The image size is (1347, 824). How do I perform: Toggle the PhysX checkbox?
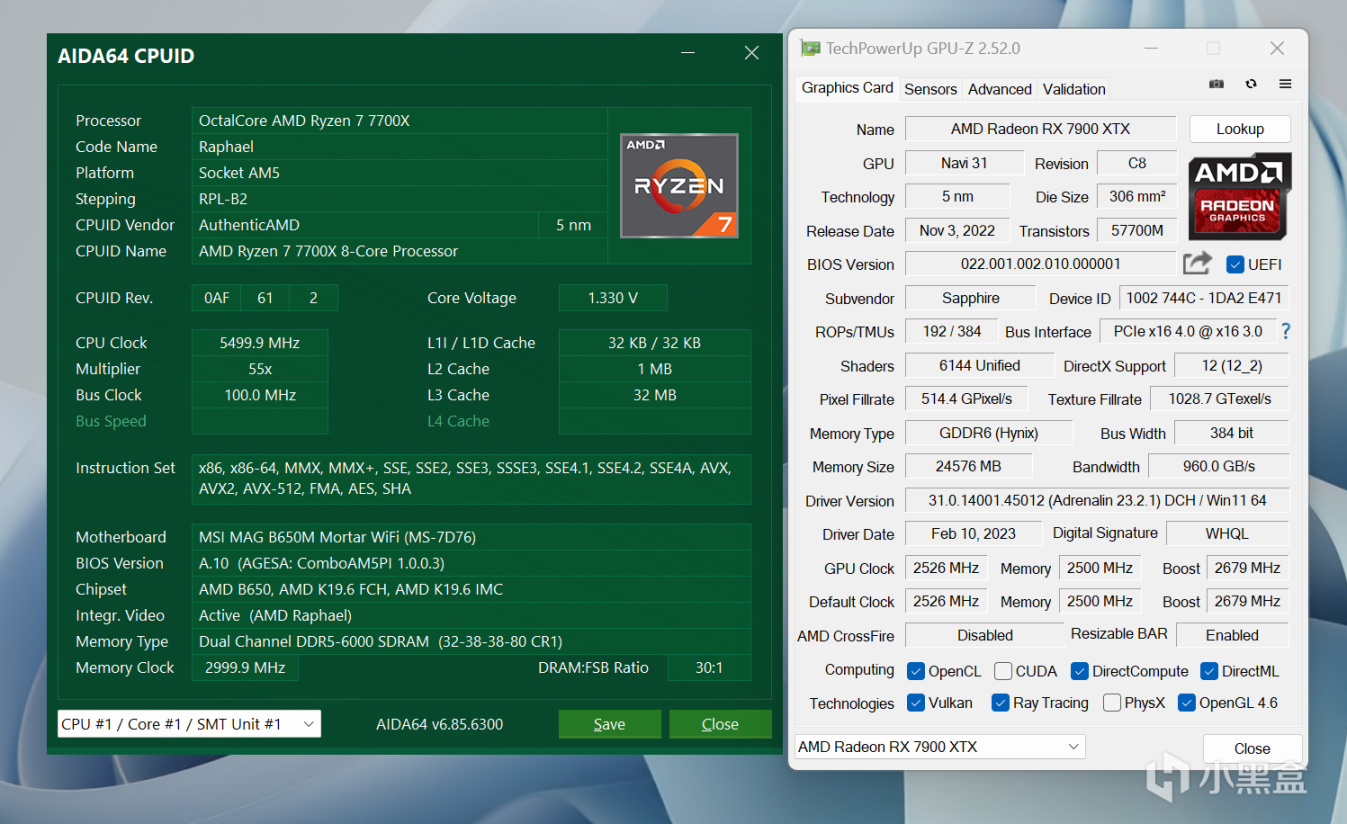(x=1111, y=703)
